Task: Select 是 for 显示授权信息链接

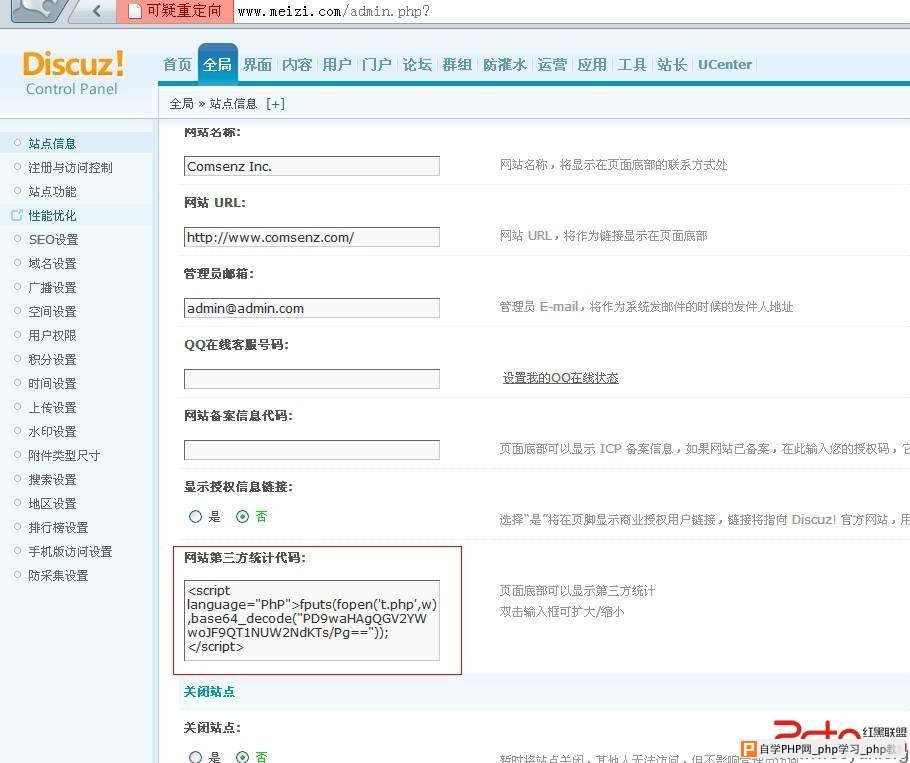Action: click(196, 516)
